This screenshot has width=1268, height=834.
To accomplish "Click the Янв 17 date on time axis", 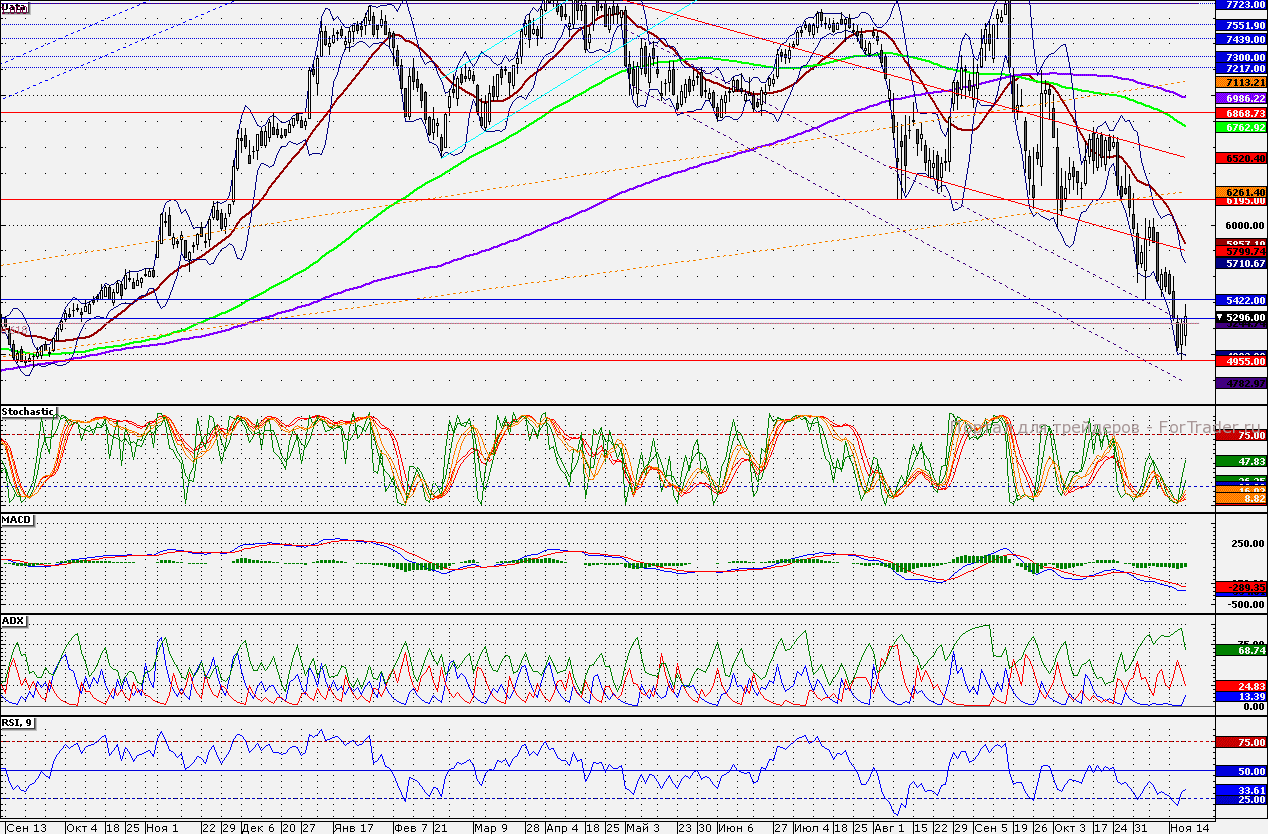I will (x=354, y=828).
